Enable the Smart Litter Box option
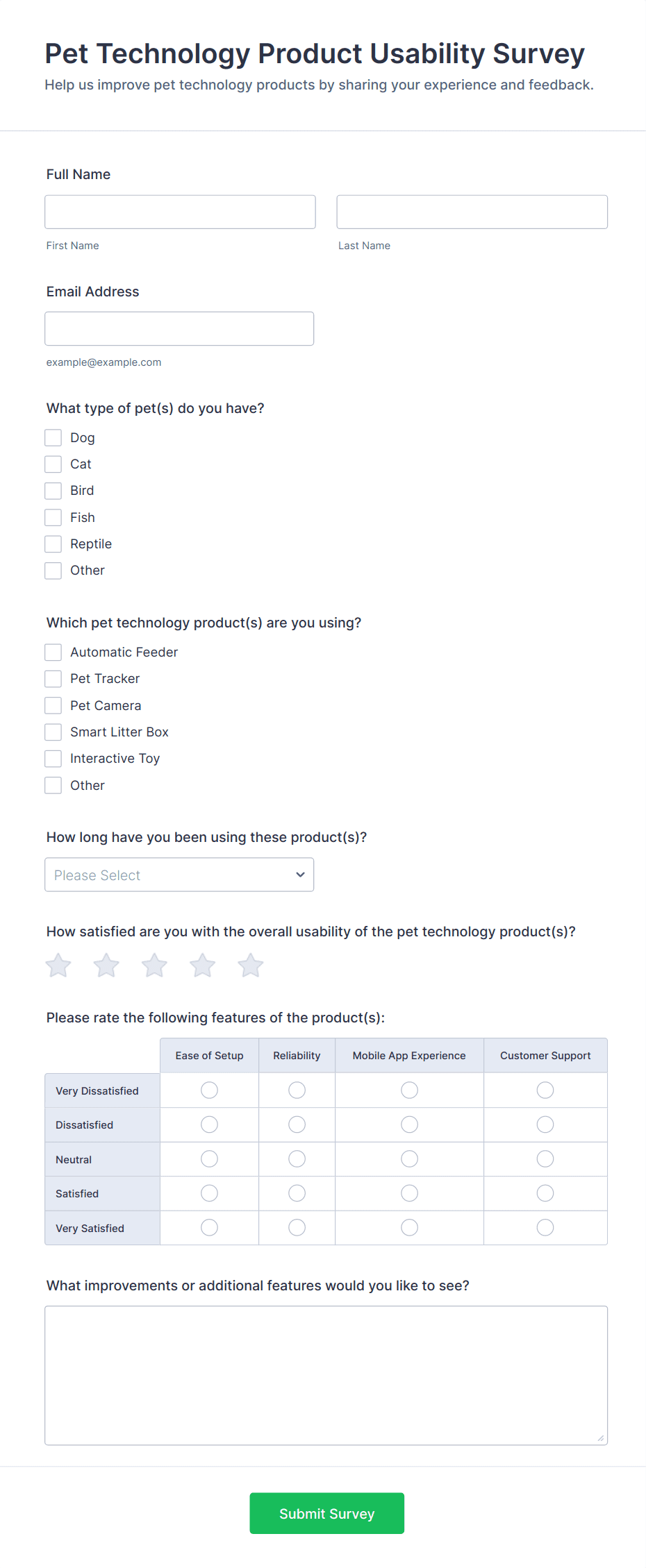The image size is (646, 1568). (x=53, y=732)
